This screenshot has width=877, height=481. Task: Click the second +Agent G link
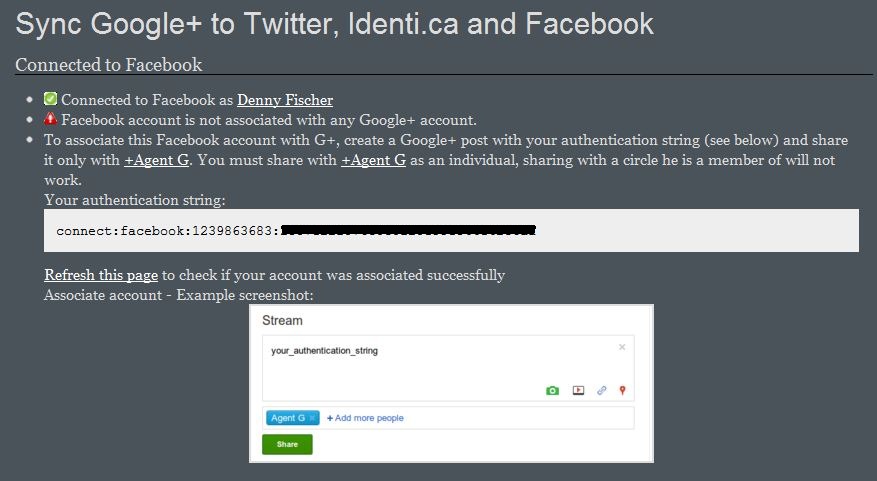(373, 160)
